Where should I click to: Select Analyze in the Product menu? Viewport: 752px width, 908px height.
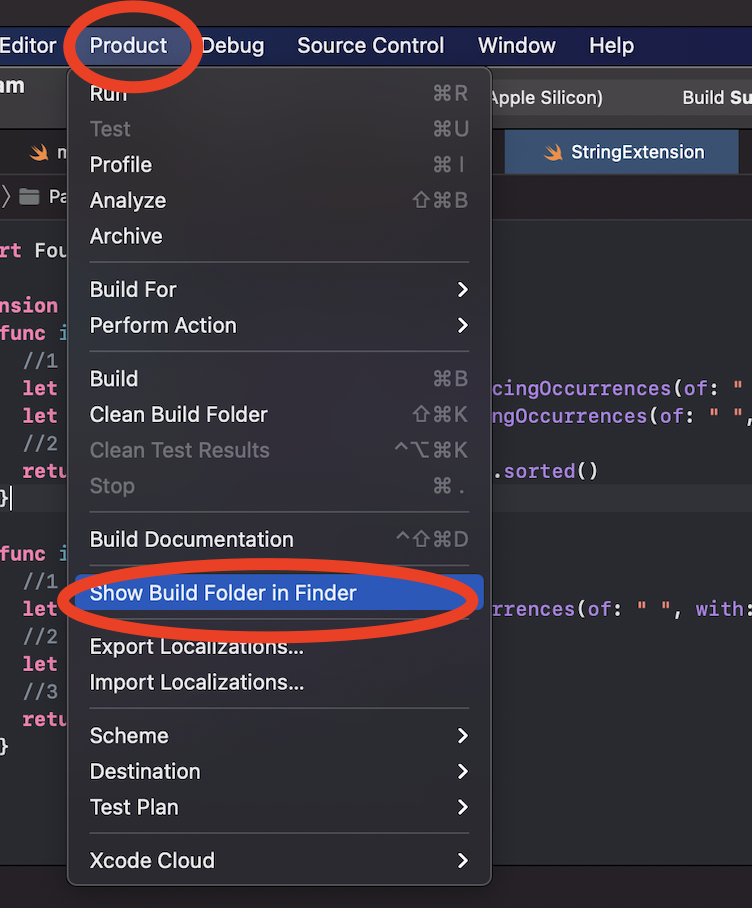pos(128,200)
